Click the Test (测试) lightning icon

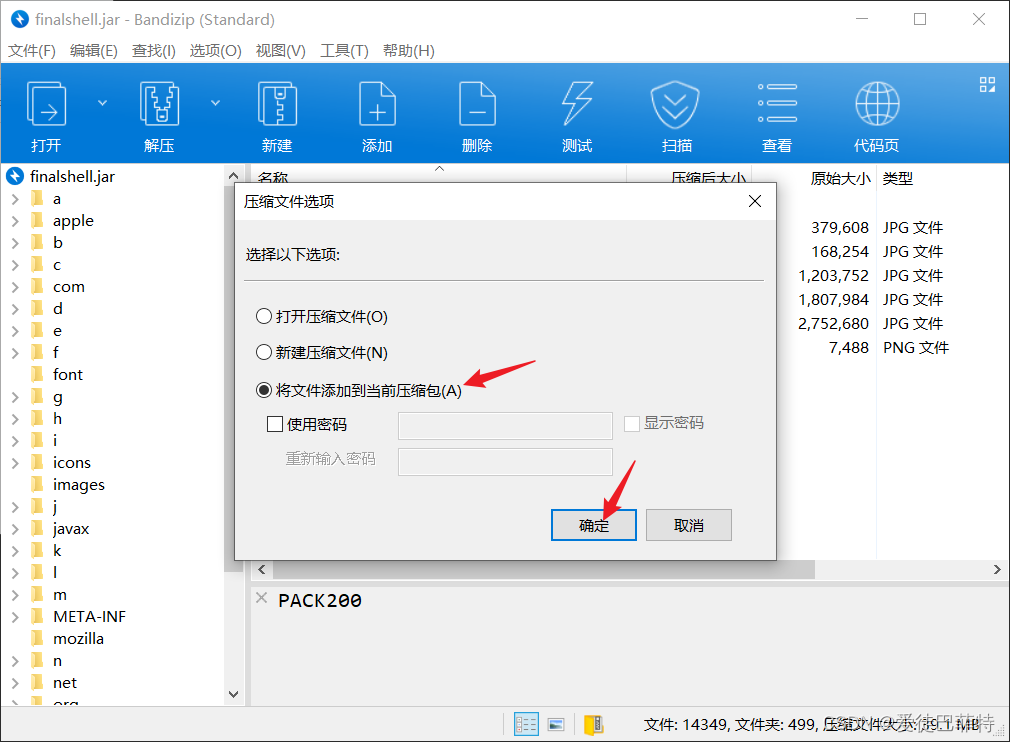click(576, 104)
